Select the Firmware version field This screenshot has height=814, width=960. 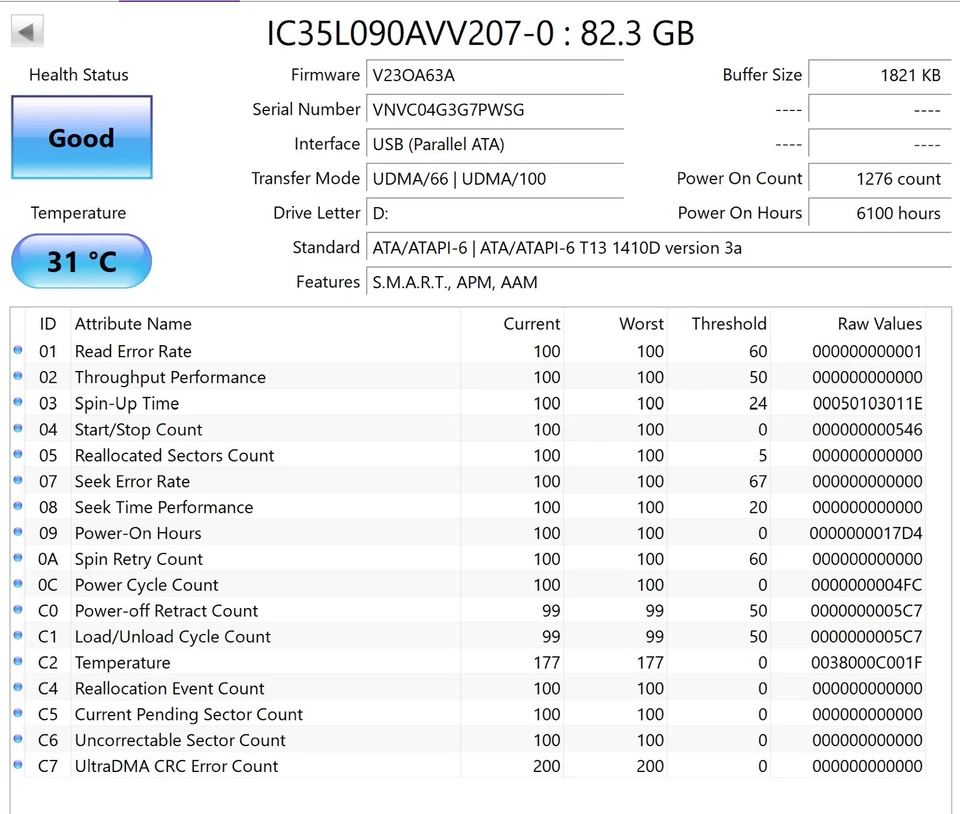495,75
